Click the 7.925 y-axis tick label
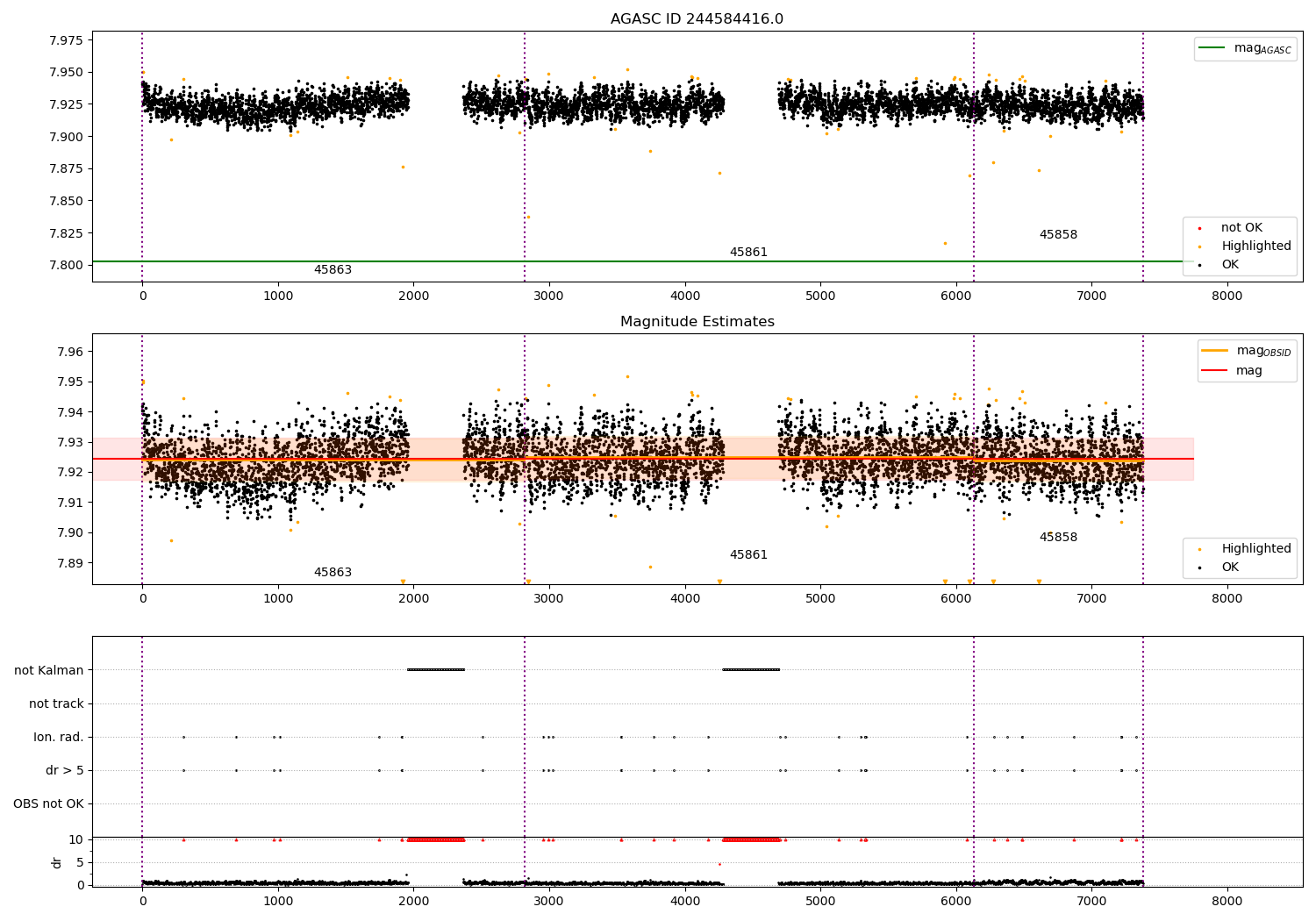The height and width of the screenshot is (921, 1316). (x=67, y=104)
